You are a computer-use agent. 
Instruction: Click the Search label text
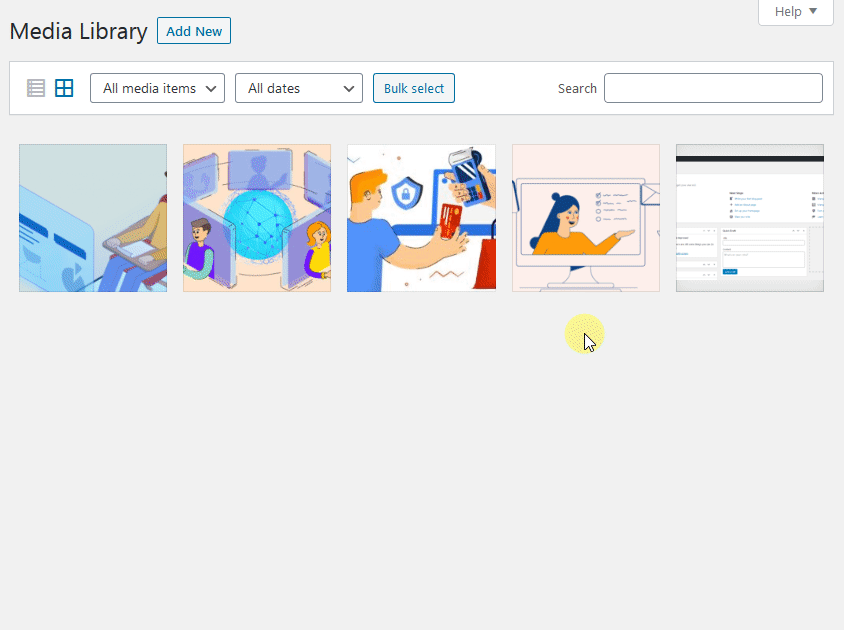tap(577, 89)
